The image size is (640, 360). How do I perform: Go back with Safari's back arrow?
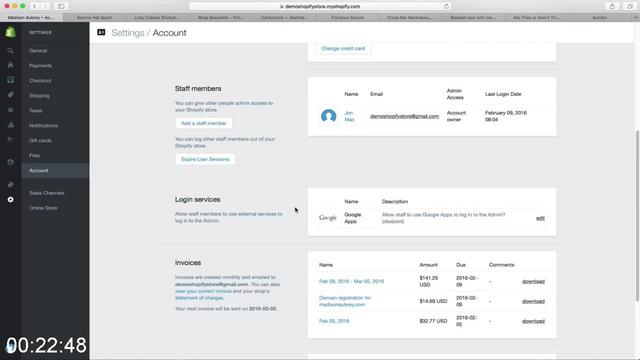[35, 6]
